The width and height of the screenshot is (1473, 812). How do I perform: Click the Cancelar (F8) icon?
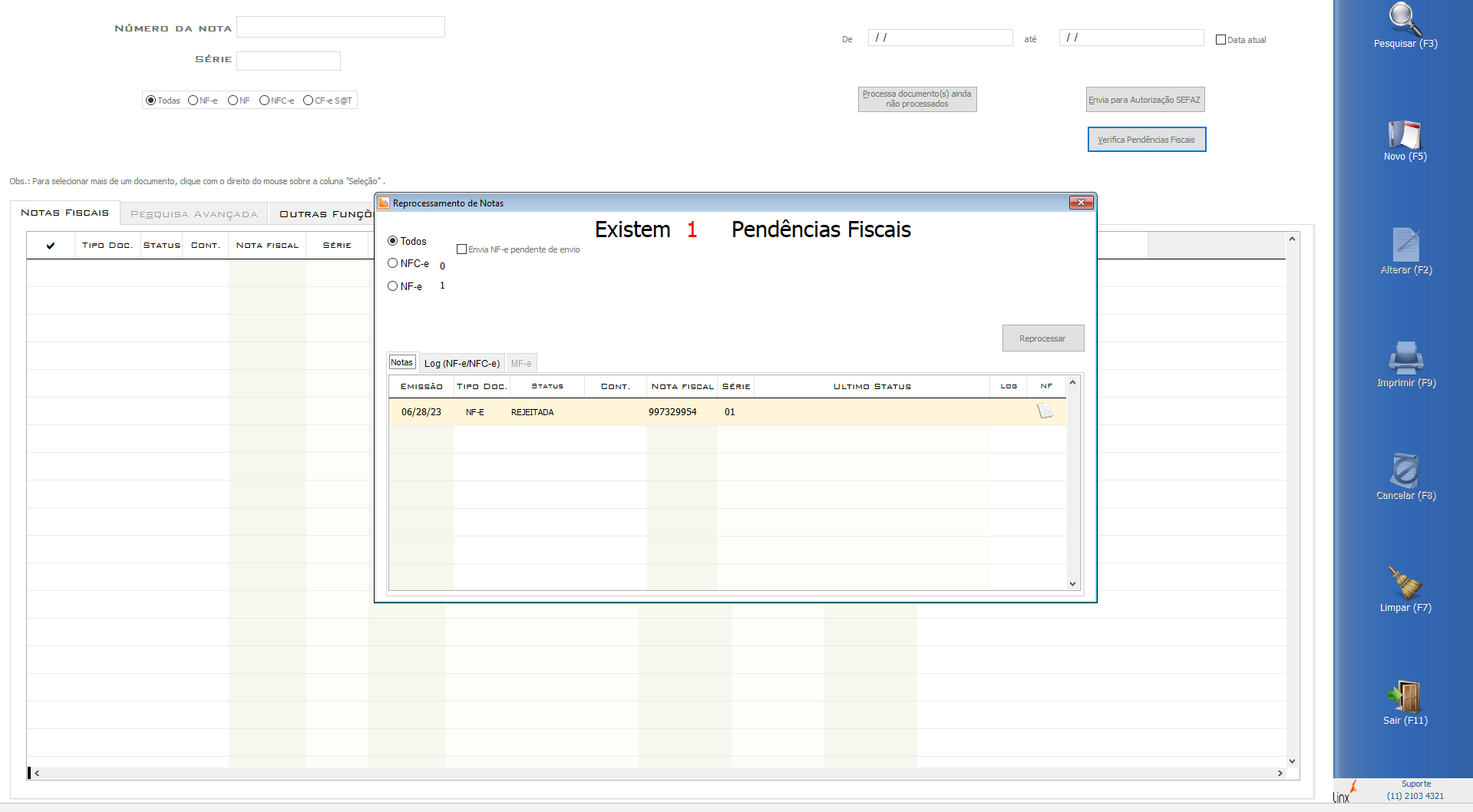click(1405, 470)
